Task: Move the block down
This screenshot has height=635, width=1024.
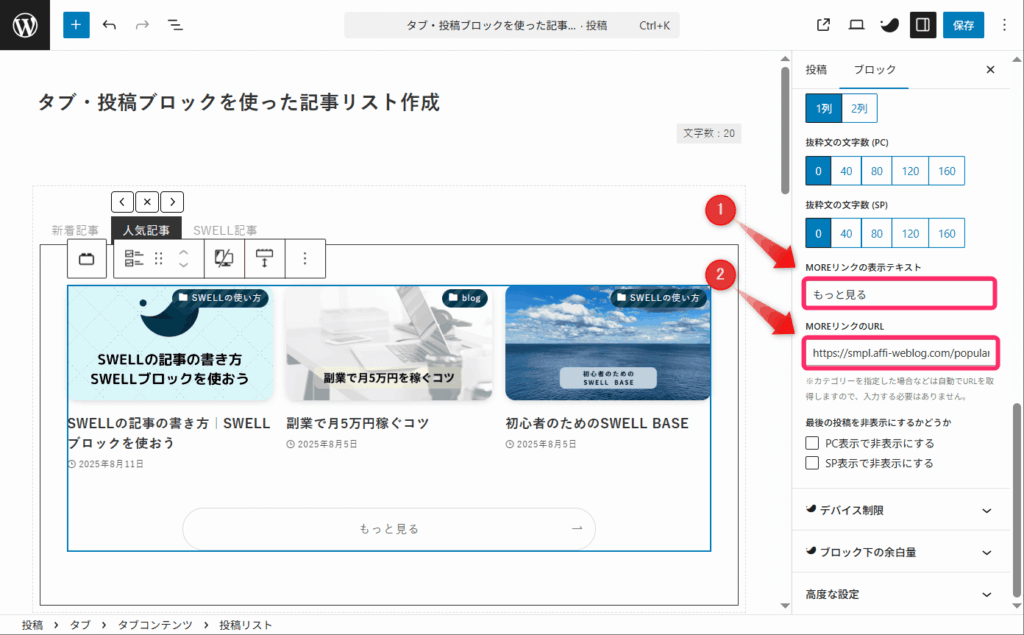Action: (x=184, y=265)
